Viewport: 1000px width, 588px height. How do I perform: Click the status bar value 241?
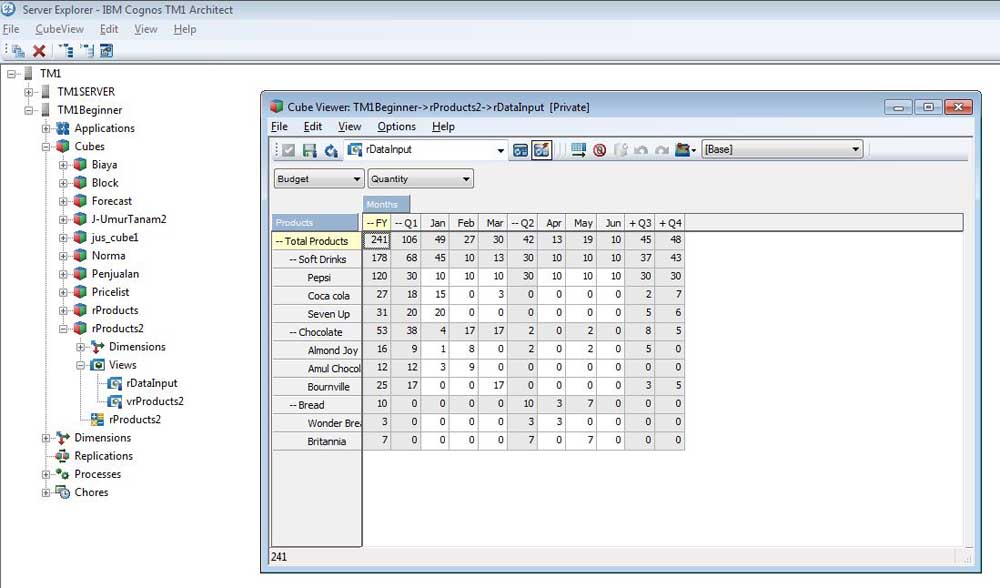(x=279, y=557)
